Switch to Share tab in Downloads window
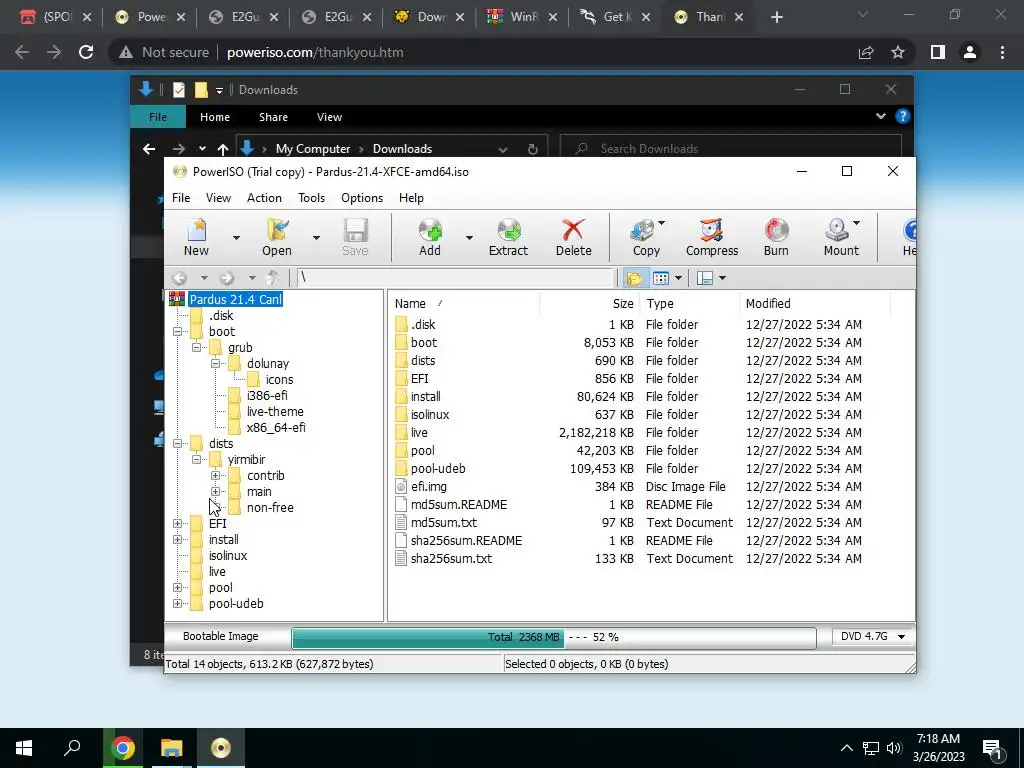1024x768 pixels. pyautogui.click(x=273, y=117)
